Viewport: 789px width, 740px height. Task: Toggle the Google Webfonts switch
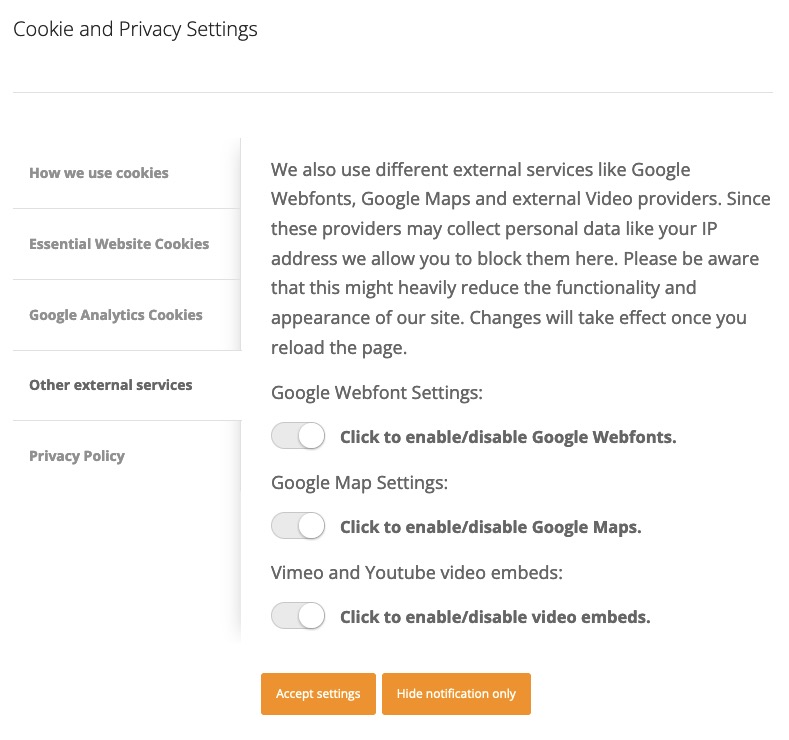[298, 436]
